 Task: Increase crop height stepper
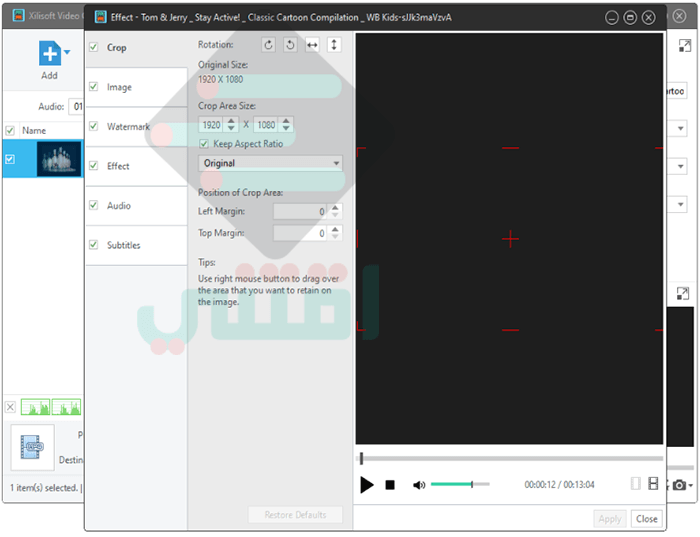(x=286, y=121)
